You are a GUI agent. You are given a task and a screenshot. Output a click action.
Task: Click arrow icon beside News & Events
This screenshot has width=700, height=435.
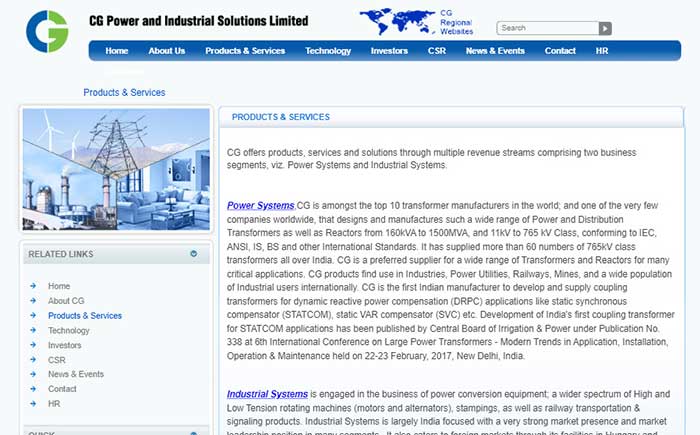33,374
